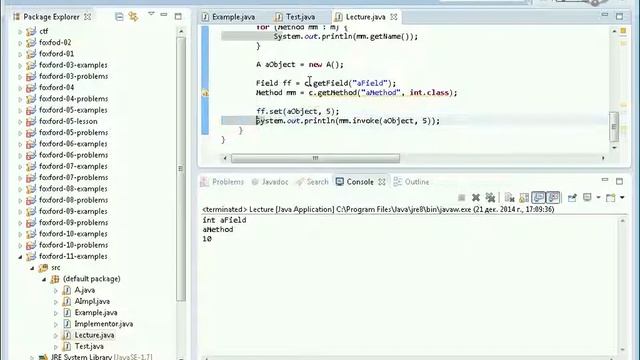
Task: Collapse the (default package) node
Action: coord(44,280)
